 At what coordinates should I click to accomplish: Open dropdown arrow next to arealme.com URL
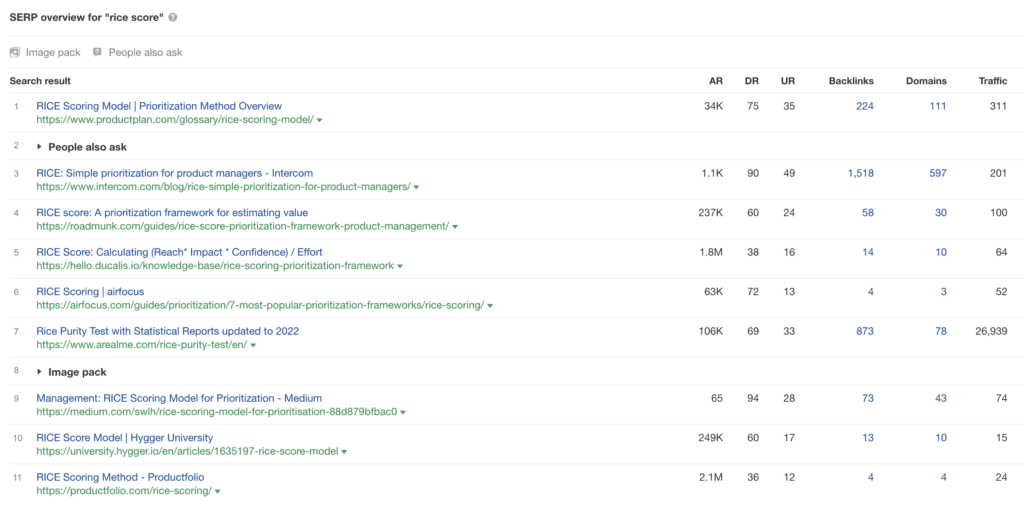click(253, 345)
